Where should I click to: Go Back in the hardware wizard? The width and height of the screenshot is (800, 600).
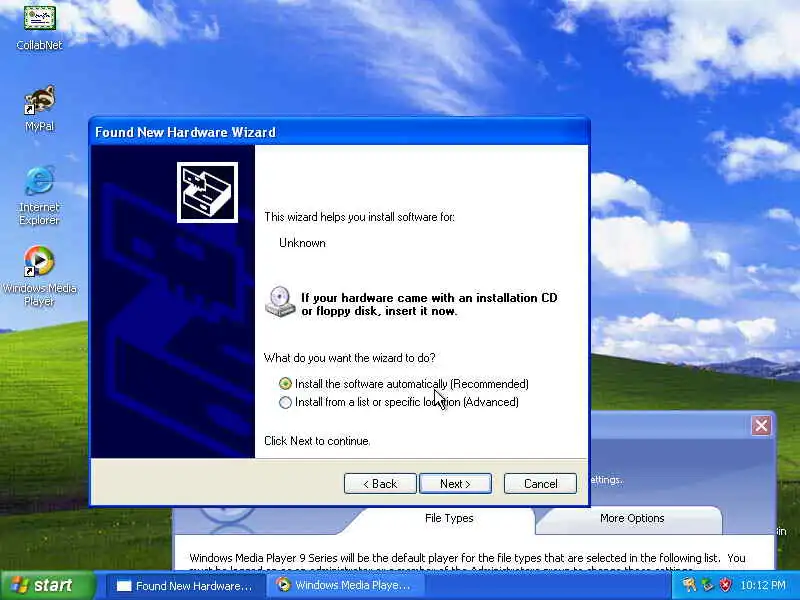(380, 484)
